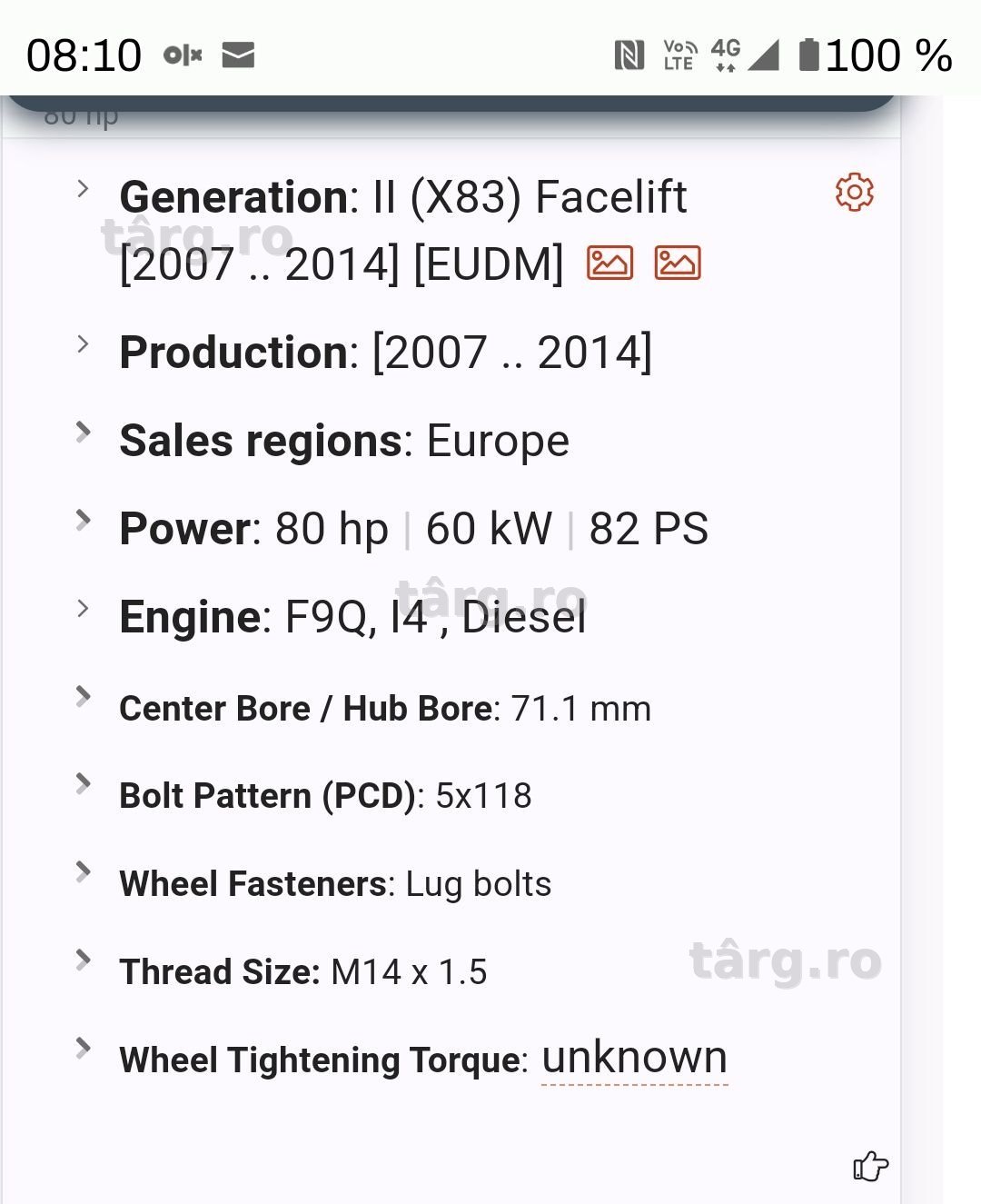Screen dimensions: 981x1204
Task: Expand the Thread Size chevron
Action: (x=83, y=960)
